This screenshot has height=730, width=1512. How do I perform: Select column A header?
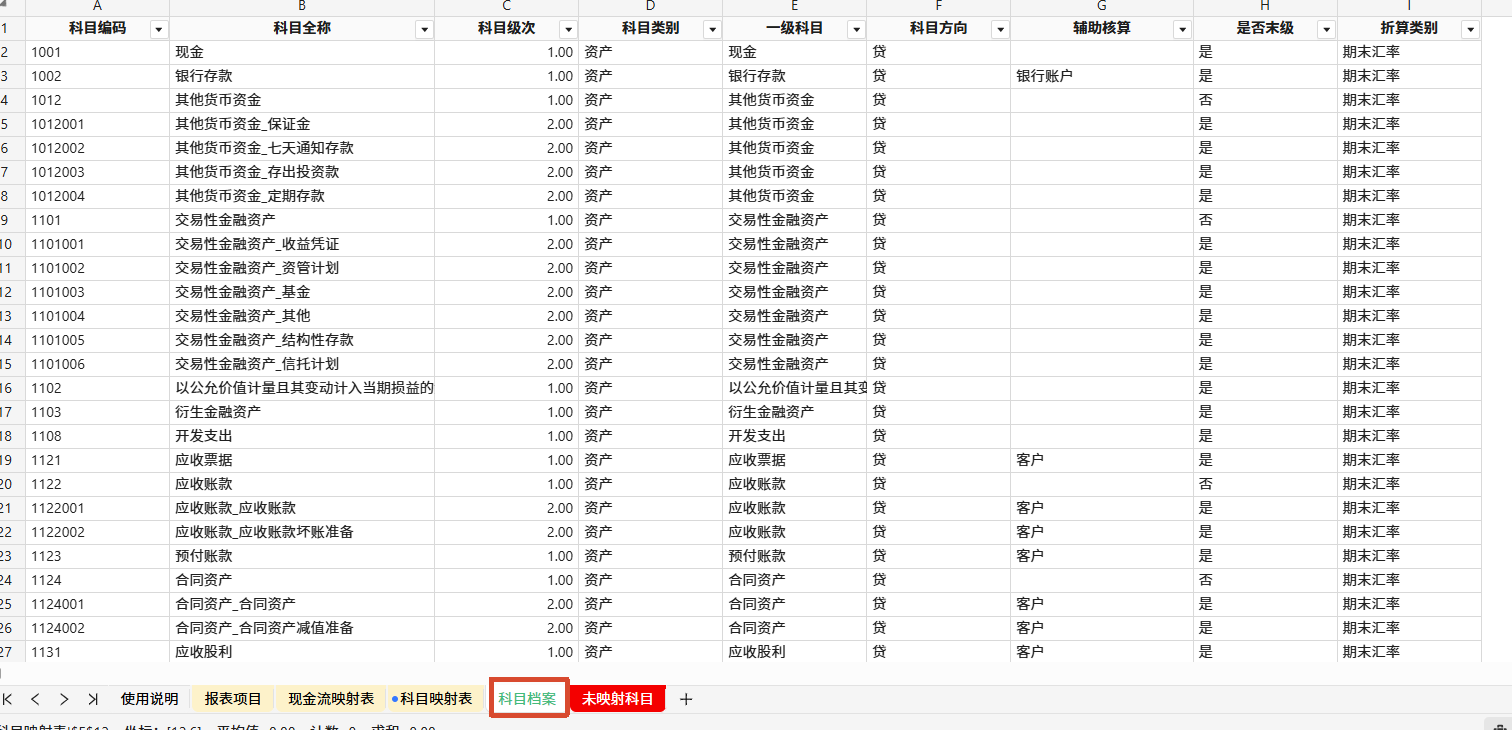point(97,7)
